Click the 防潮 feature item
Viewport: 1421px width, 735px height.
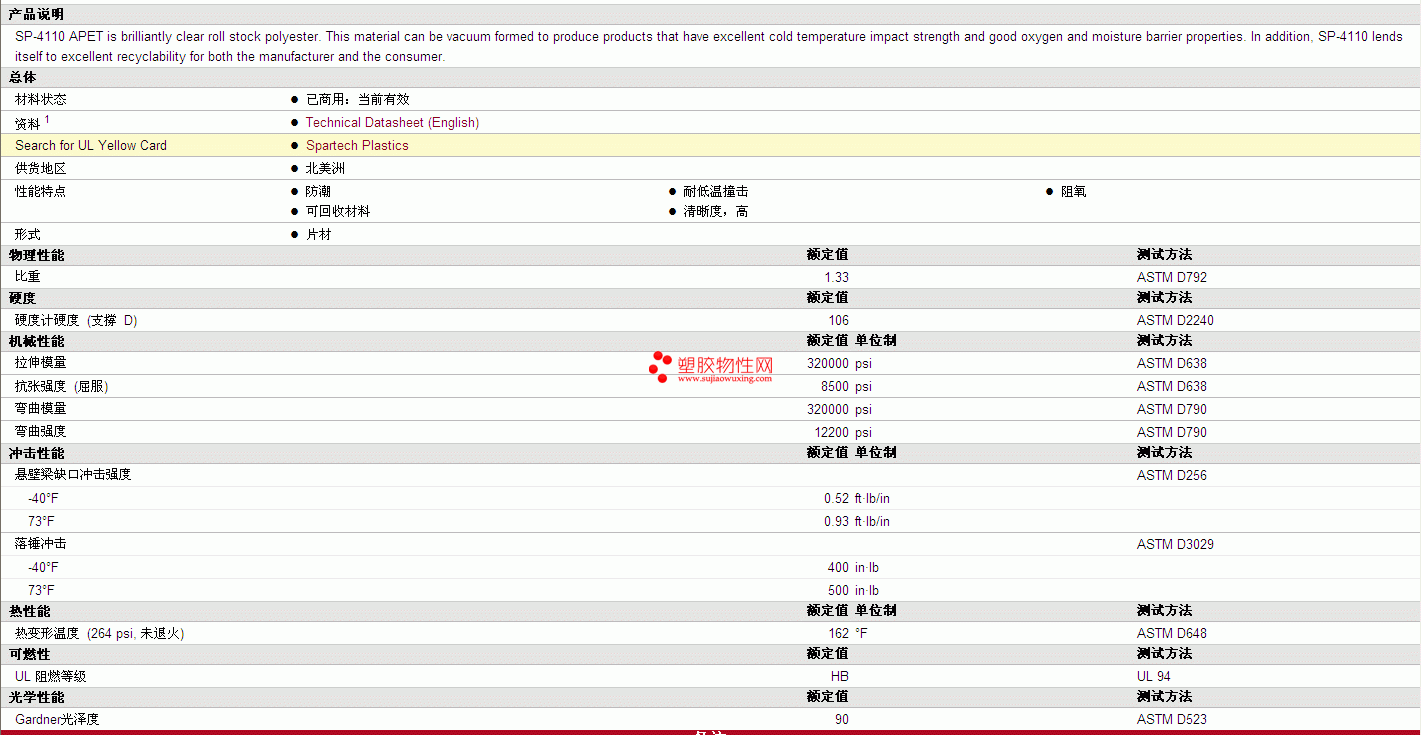tap(318, 191)
